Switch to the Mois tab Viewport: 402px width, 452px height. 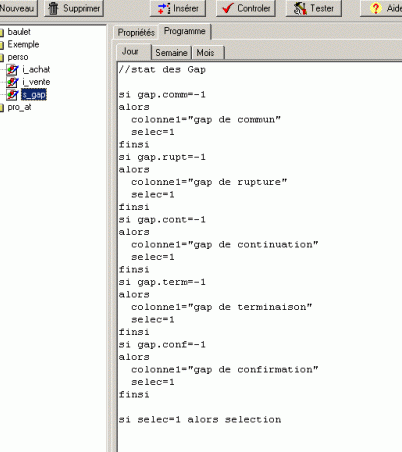tap(205, 53)
